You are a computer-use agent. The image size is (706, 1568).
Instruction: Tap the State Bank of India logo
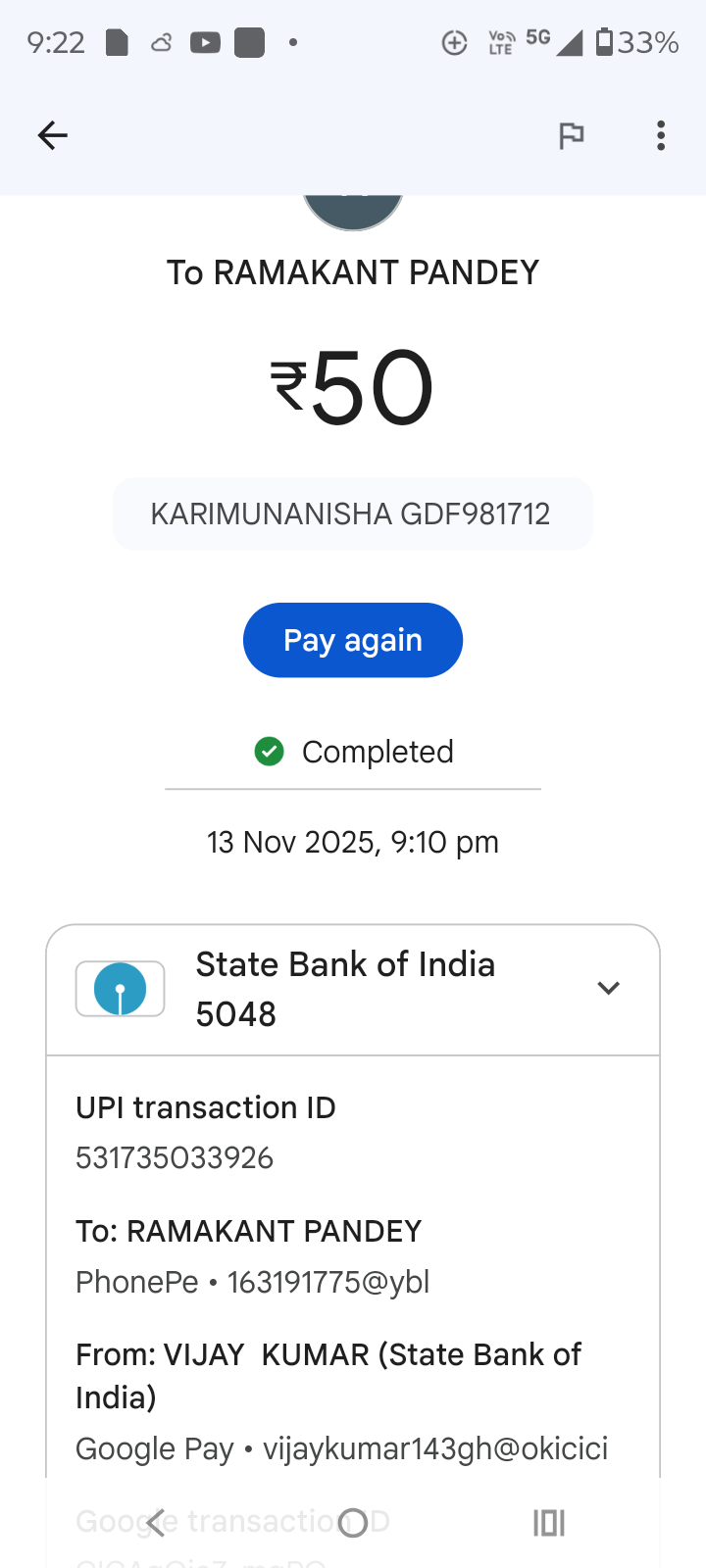120,989
